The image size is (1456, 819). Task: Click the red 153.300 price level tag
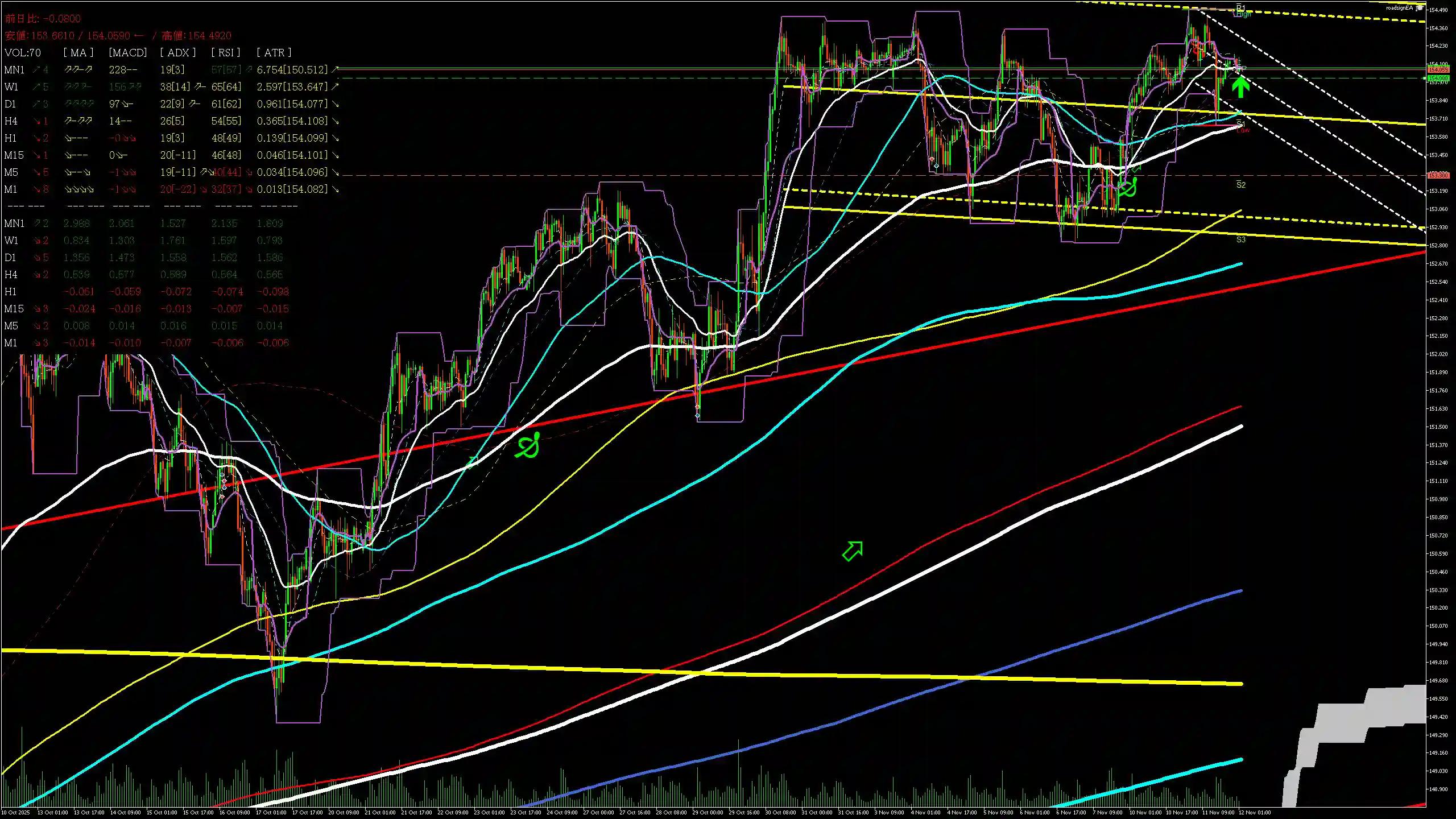[1438, 175]
